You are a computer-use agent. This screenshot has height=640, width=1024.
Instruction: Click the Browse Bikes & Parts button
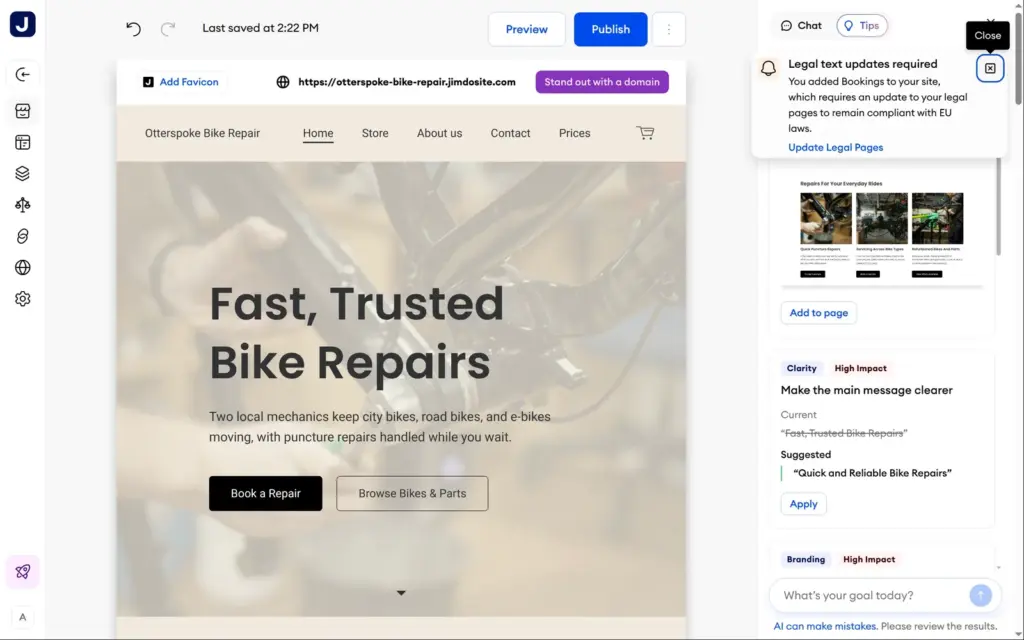click(412, 494)
